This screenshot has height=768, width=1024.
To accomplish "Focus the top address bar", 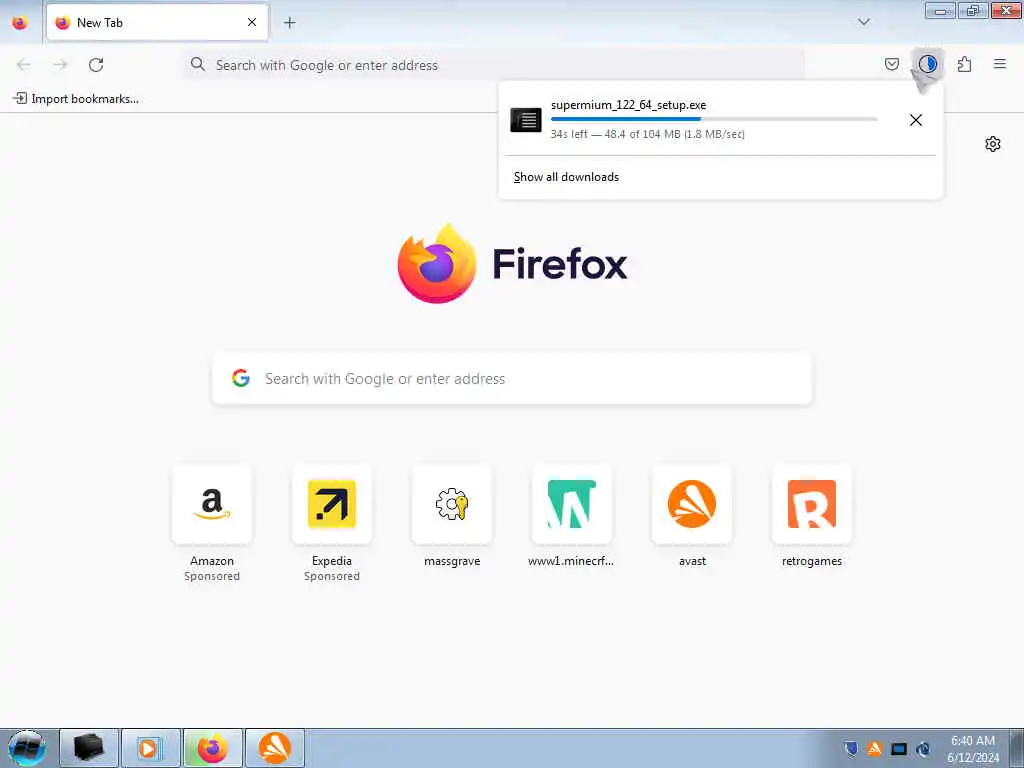I will pos(494,65).
